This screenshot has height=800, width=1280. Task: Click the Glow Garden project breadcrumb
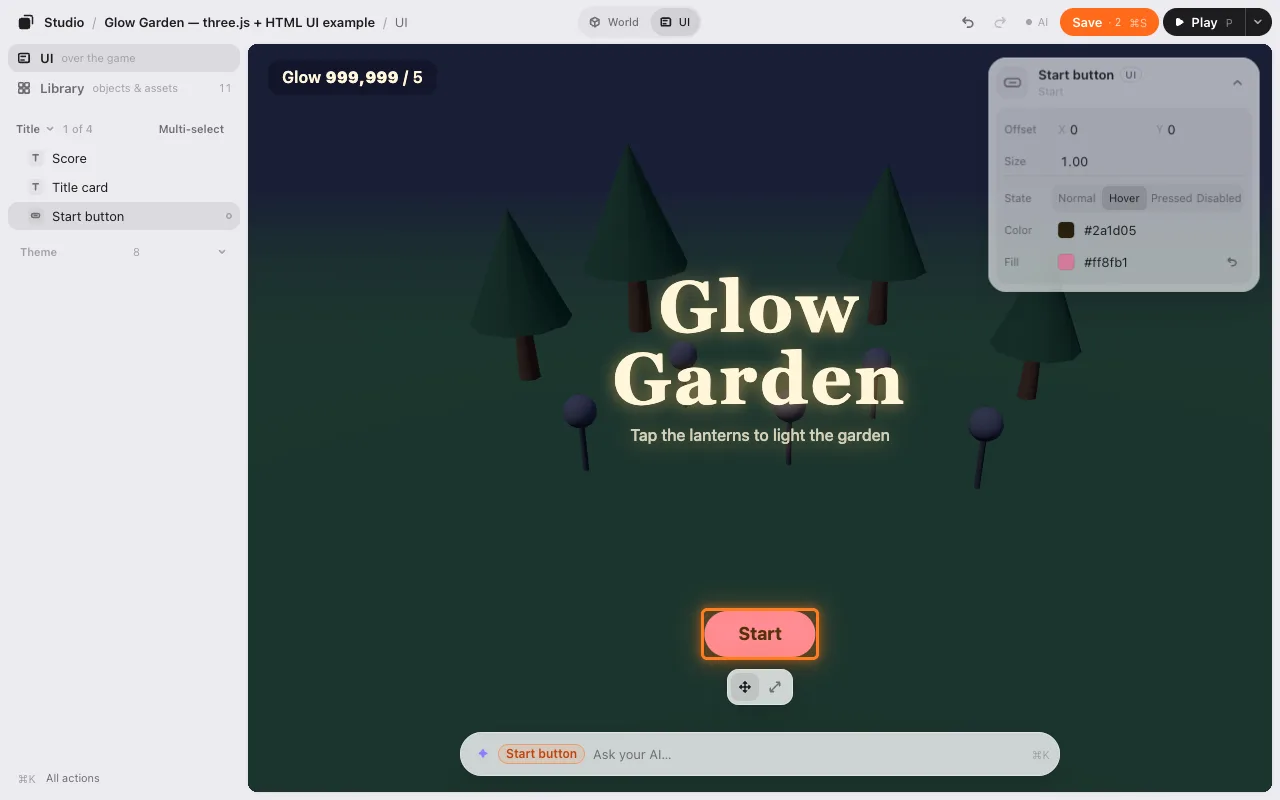[240, 22]
